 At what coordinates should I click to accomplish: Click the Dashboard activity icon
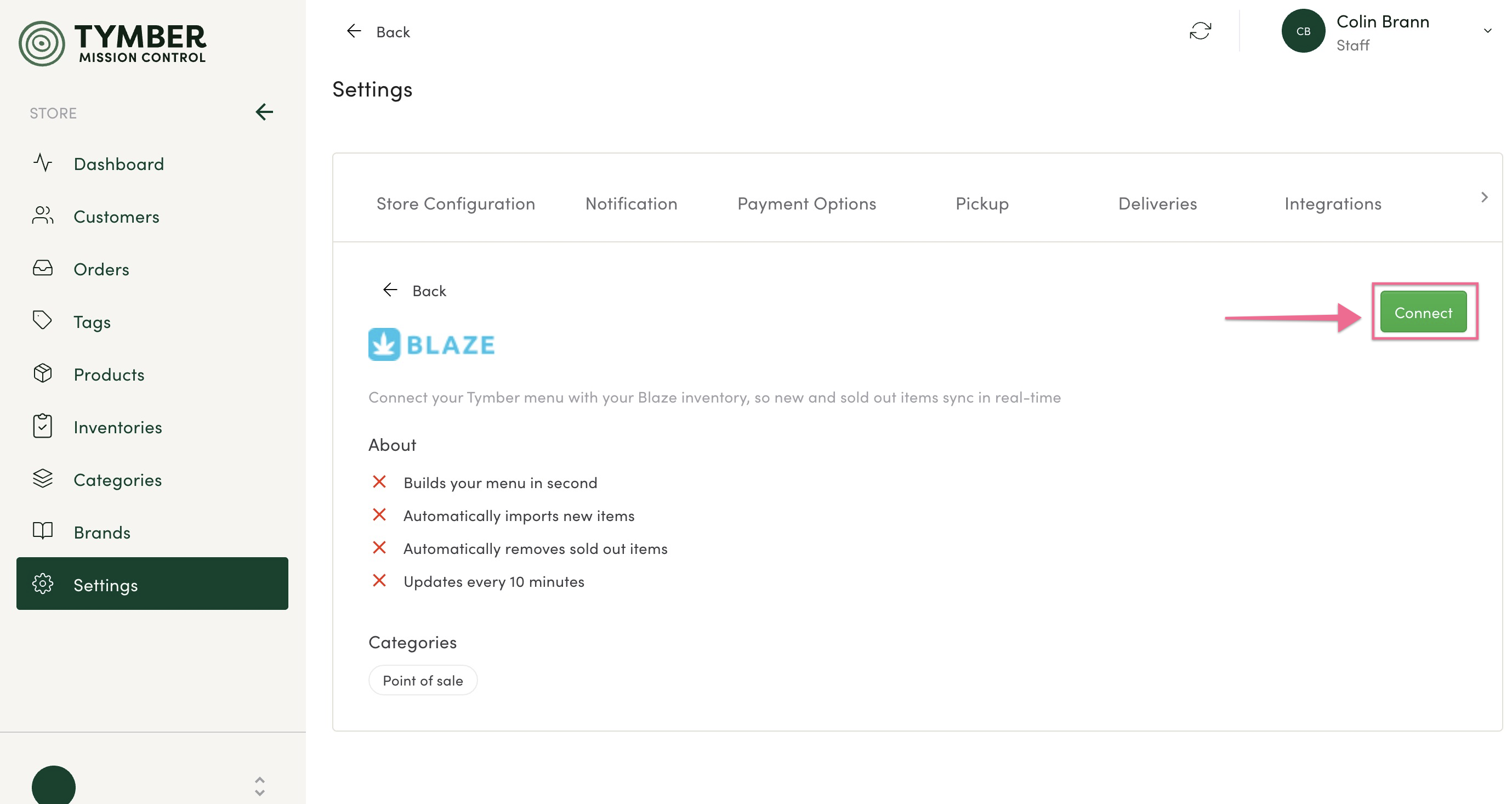43,163
